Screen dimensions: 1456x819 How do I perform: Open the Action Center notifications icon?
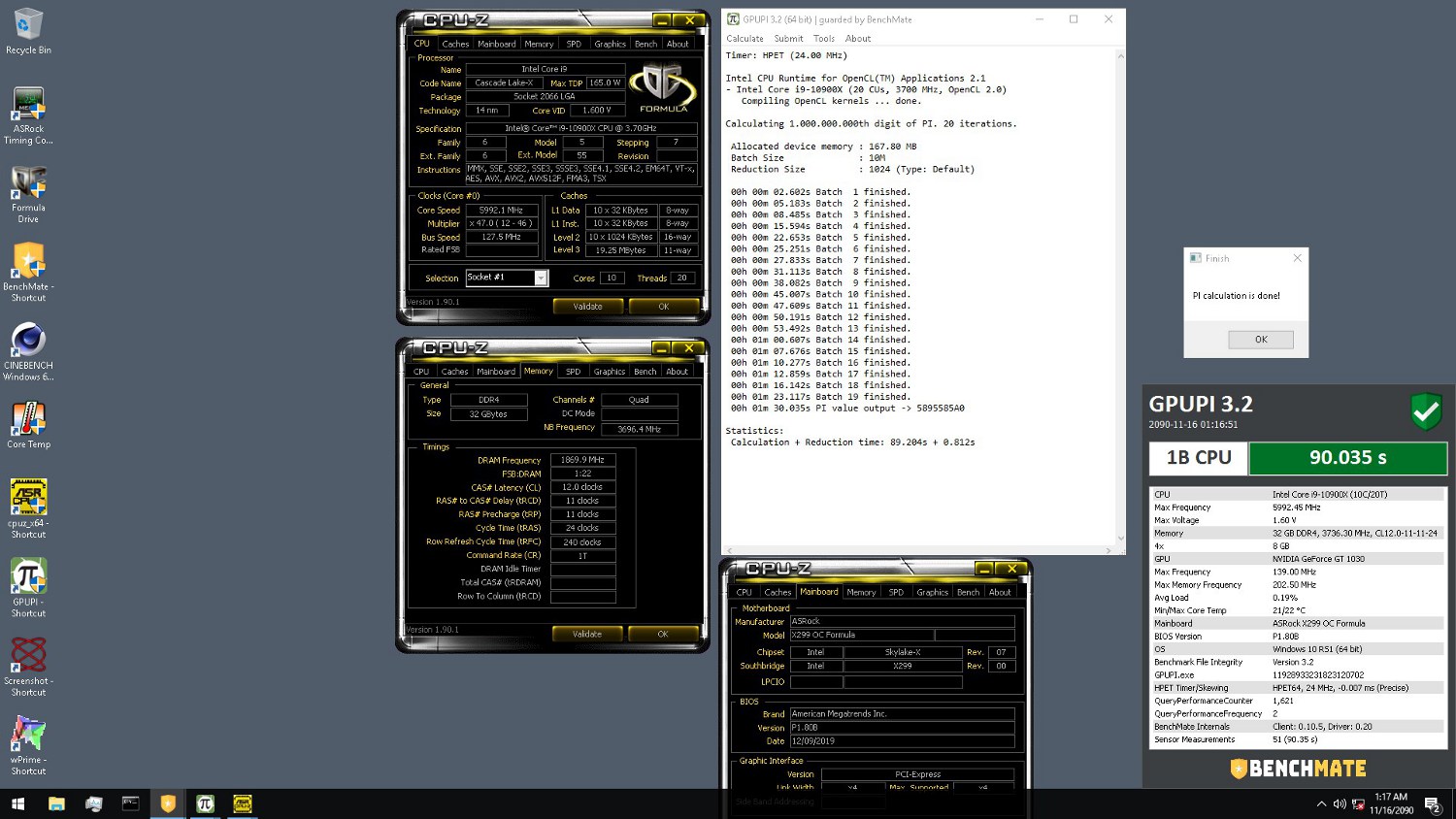click(x=1432, y=803)
